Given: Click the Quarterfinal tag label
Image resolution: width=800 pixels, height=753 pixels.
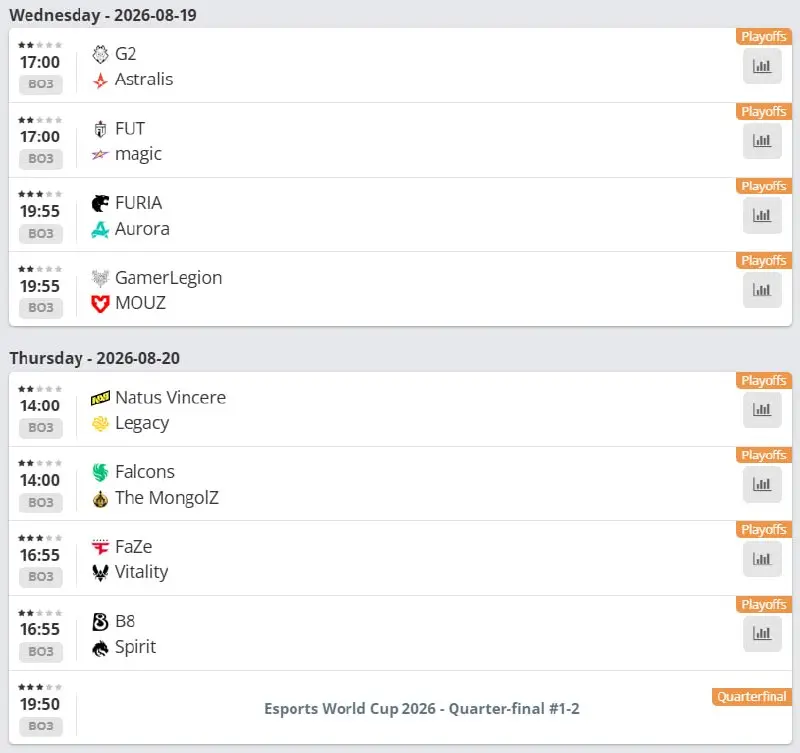Looking at the screenshot, I should tap(752, 697).
